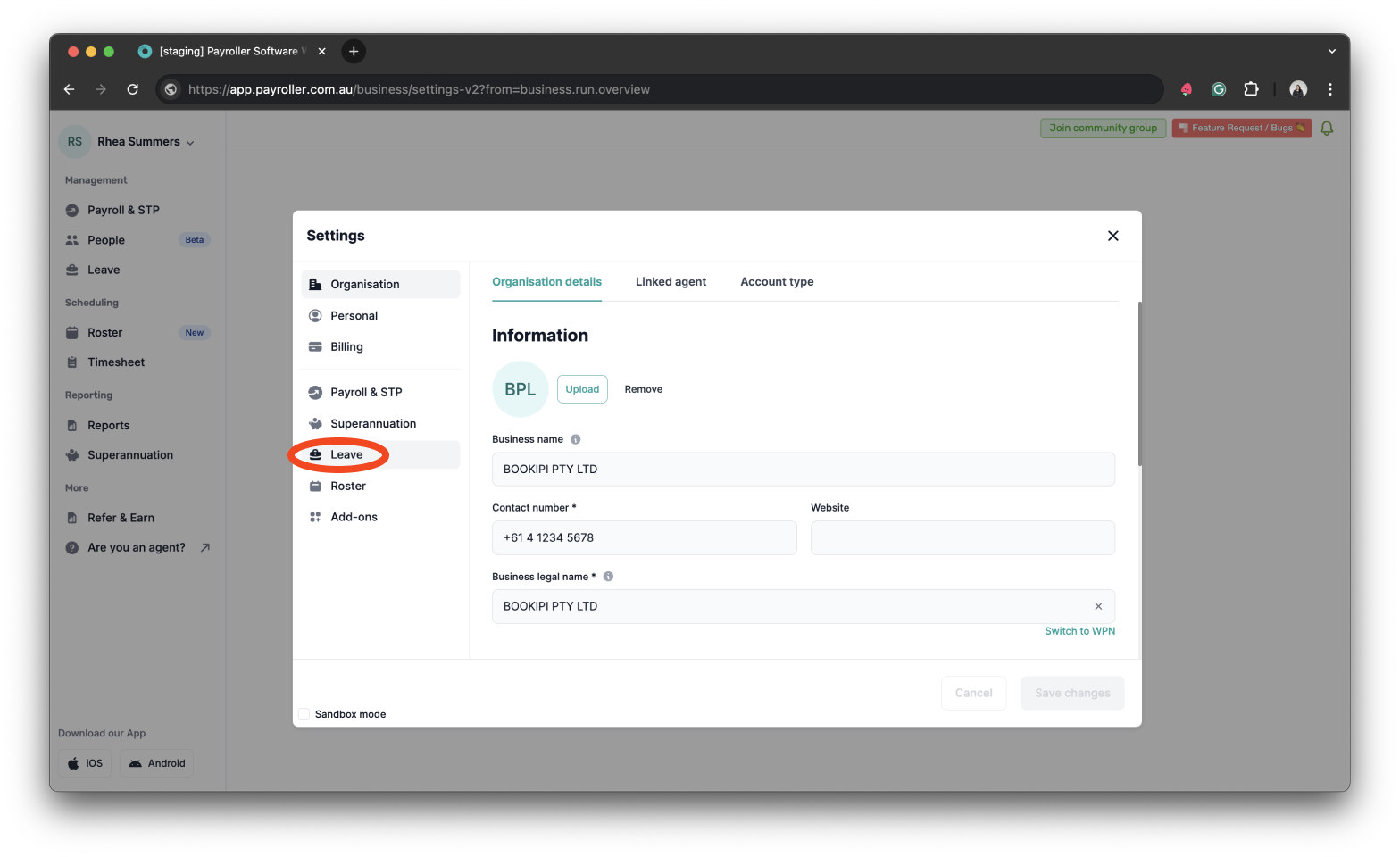Focus the Contact number field

pyautogui.click(x=644, y=537)
